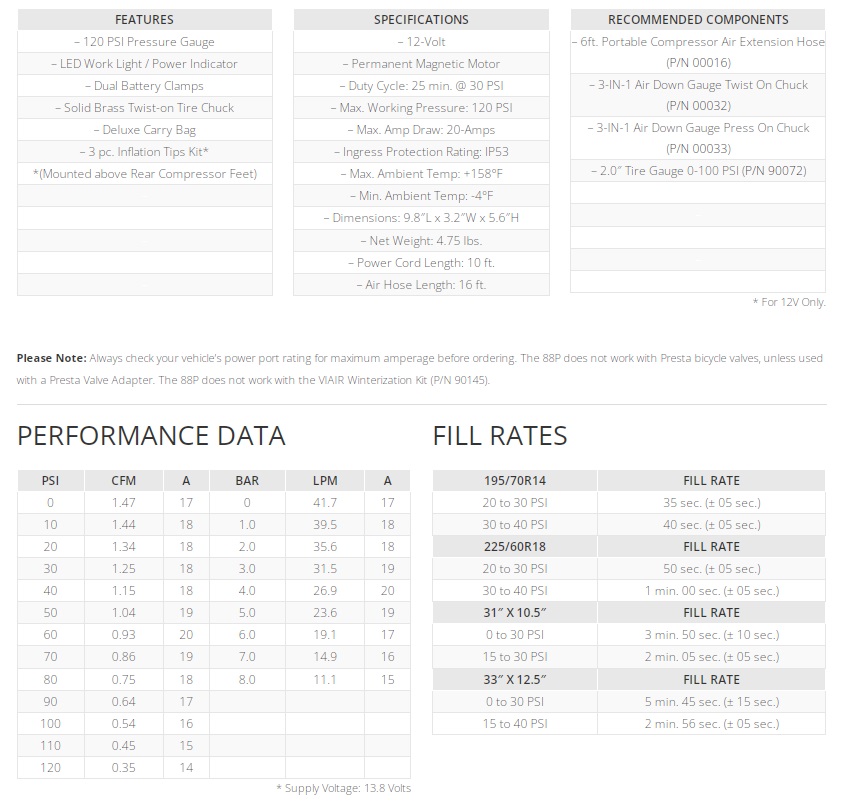
Task: Click the Ingress Protection Rating: IP53 row
Action: pyautogui.click(x=421, y=152)
